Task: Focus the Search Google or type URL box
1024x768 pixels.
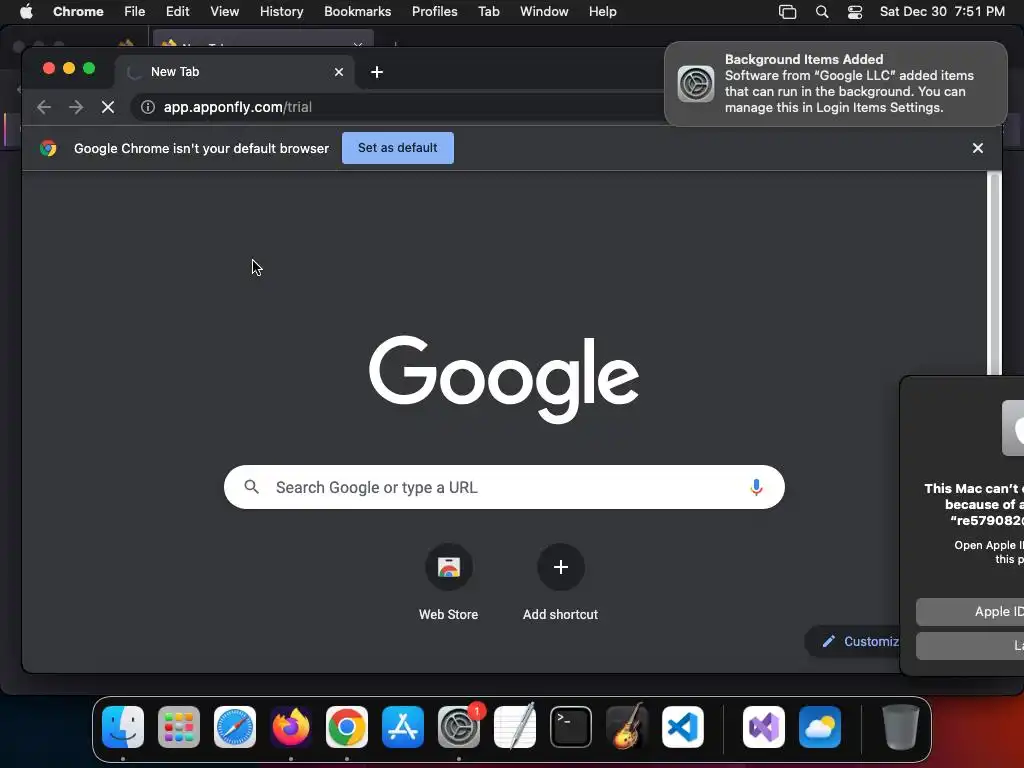Action: coord(504,487)
